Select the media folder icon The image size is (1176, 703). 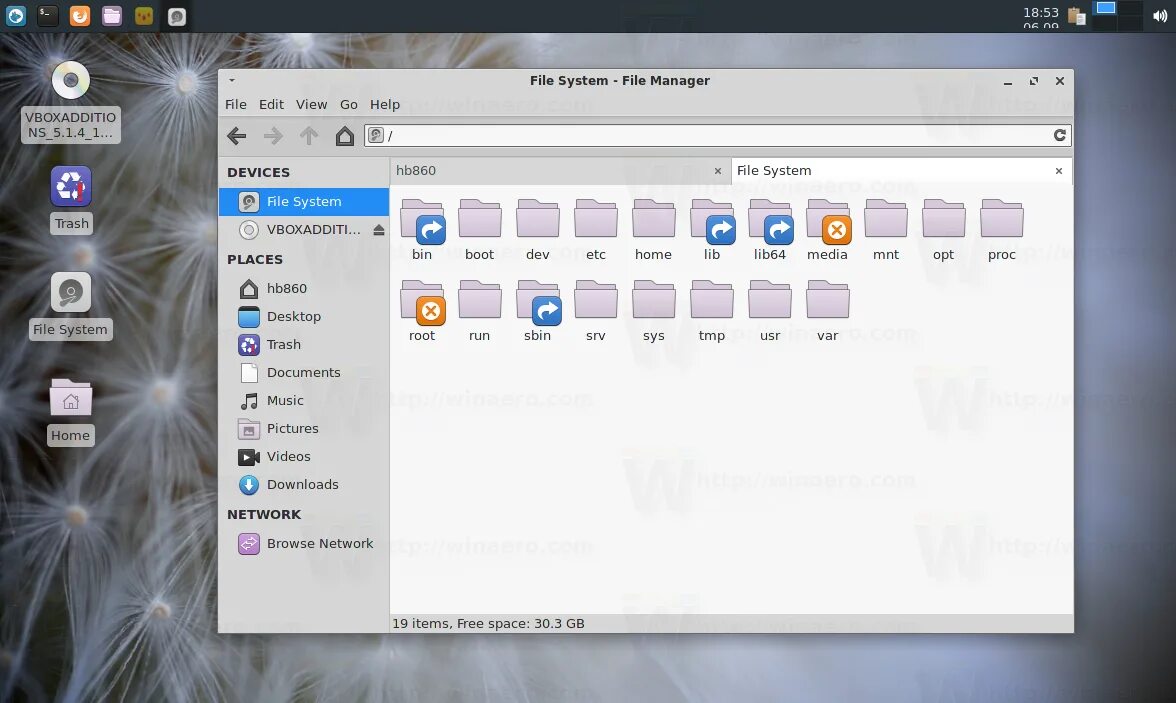tap(828, 221)
